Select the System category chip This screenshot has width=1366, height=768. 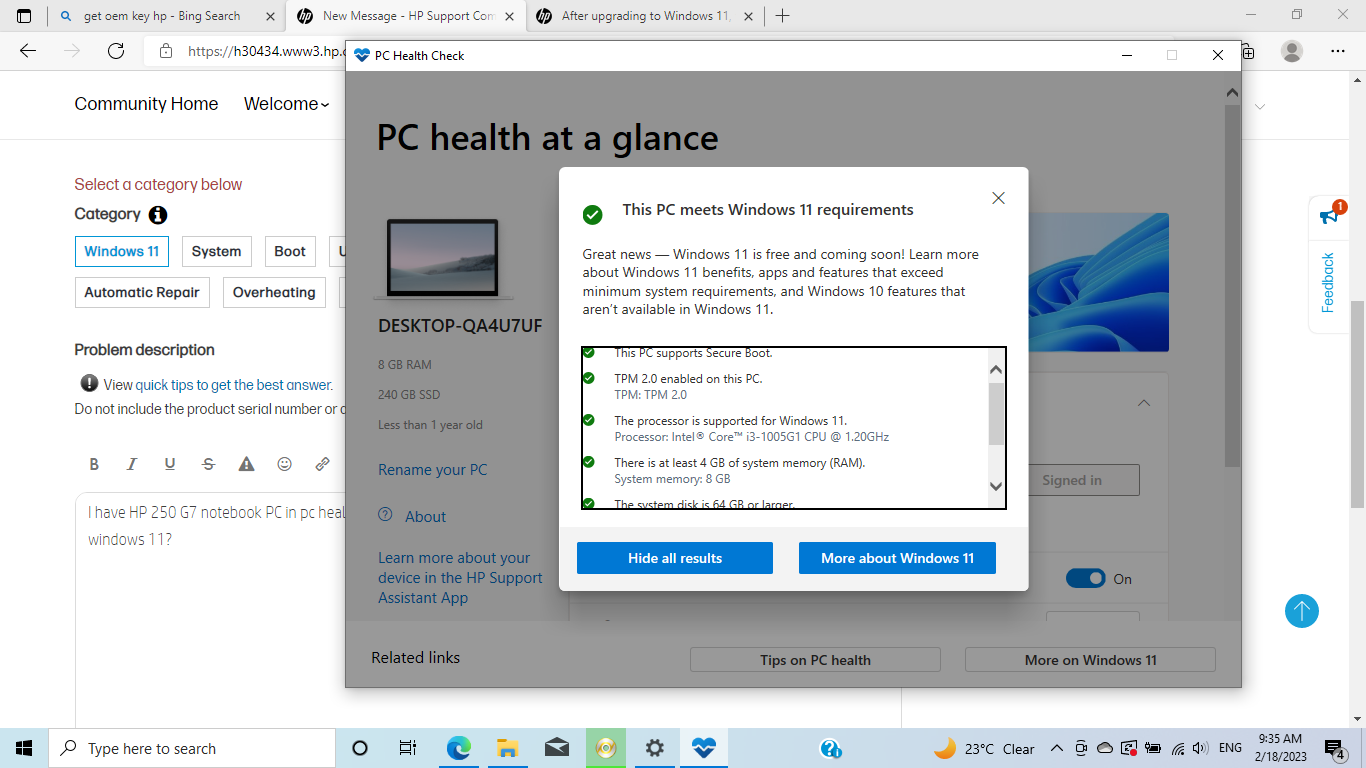coord(216,252)
